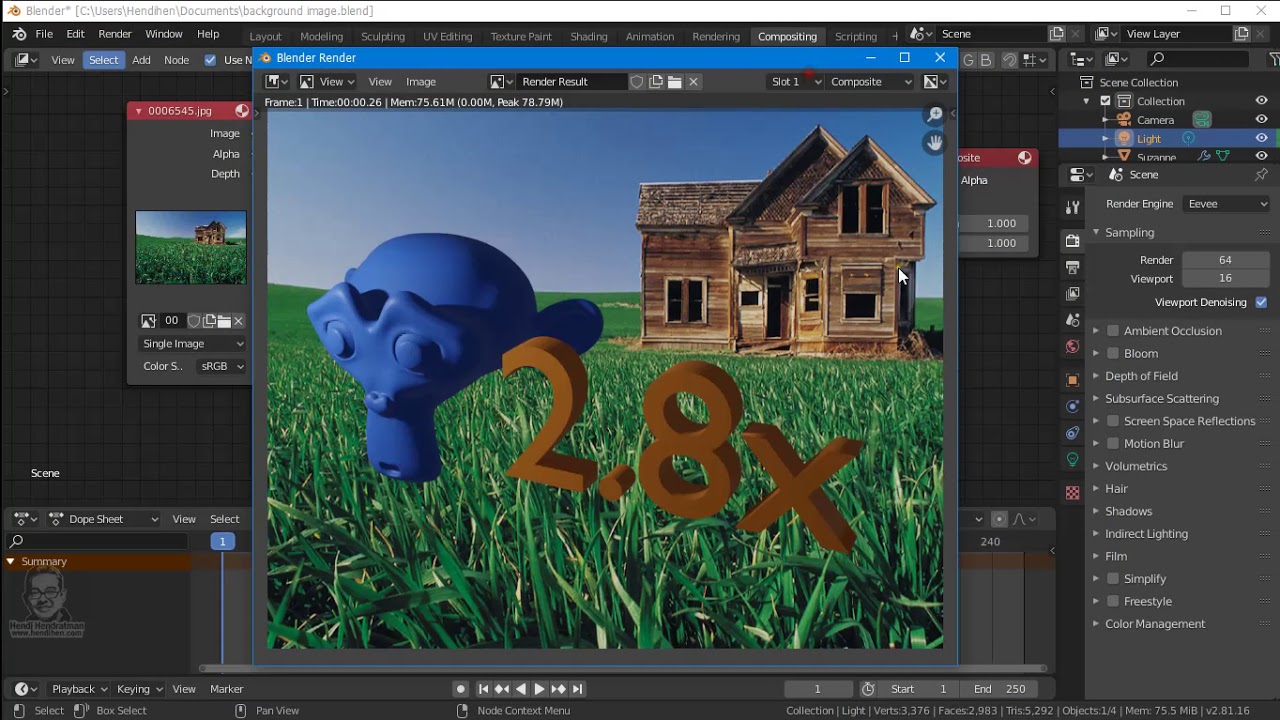Click the Light object icon in outliner

click(x=1123, y=138)
